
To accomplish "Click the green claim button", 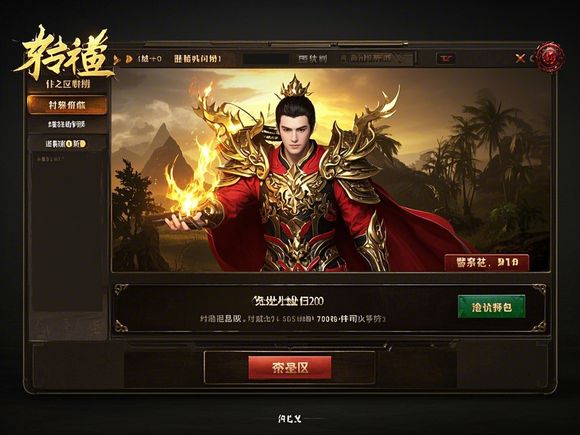I will pos(491,307).
